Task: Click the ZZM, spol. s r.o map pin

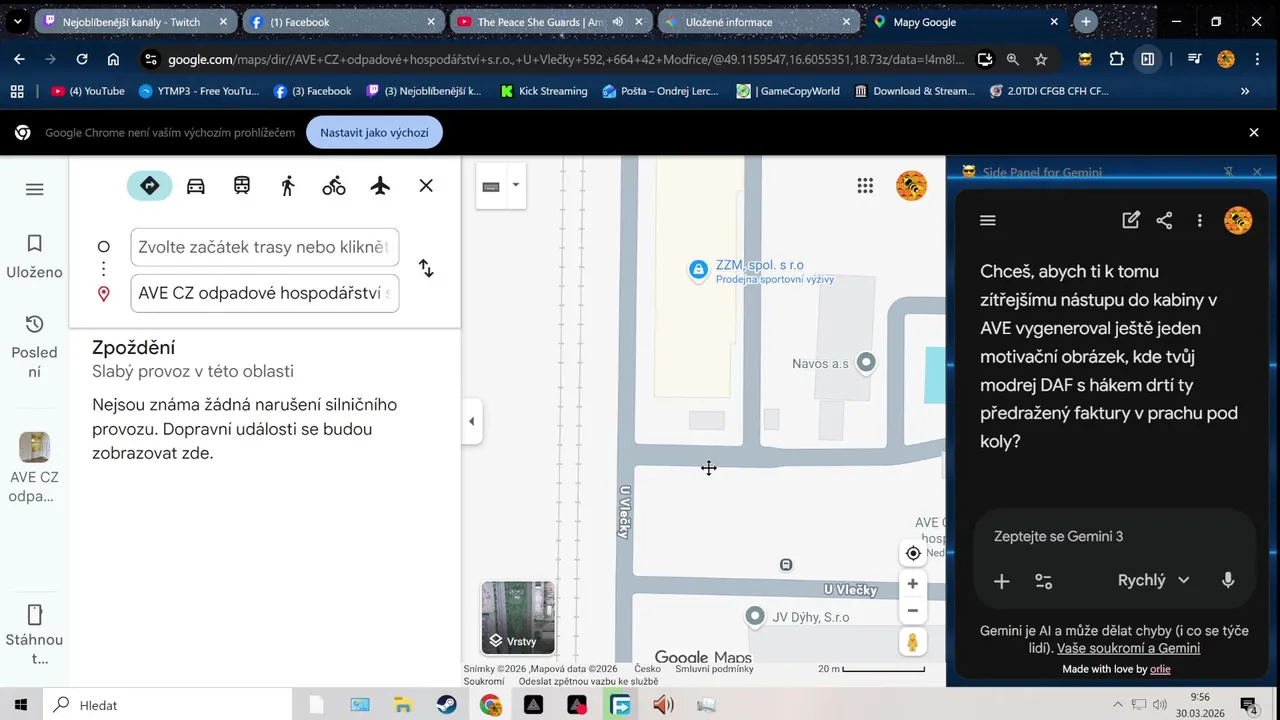Action: coord(699,269)
